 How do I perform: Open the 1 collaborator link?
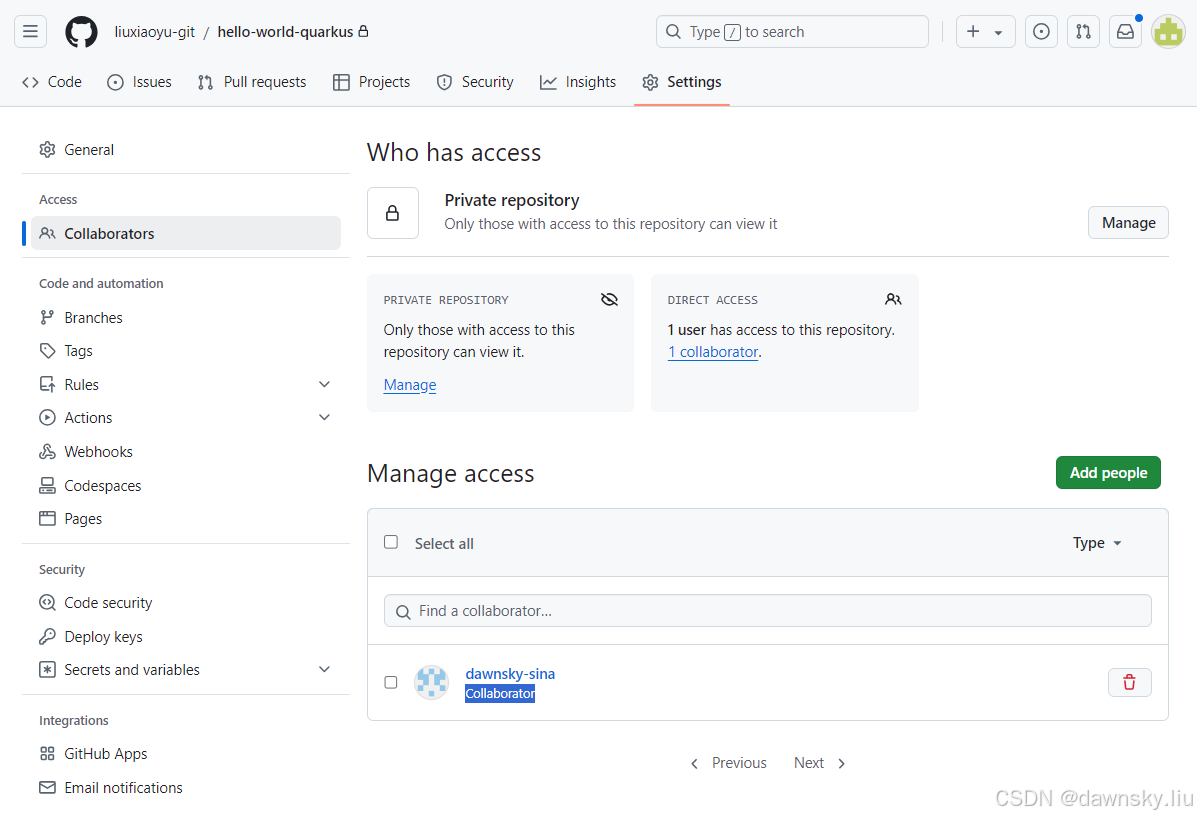tap(713, 352)
